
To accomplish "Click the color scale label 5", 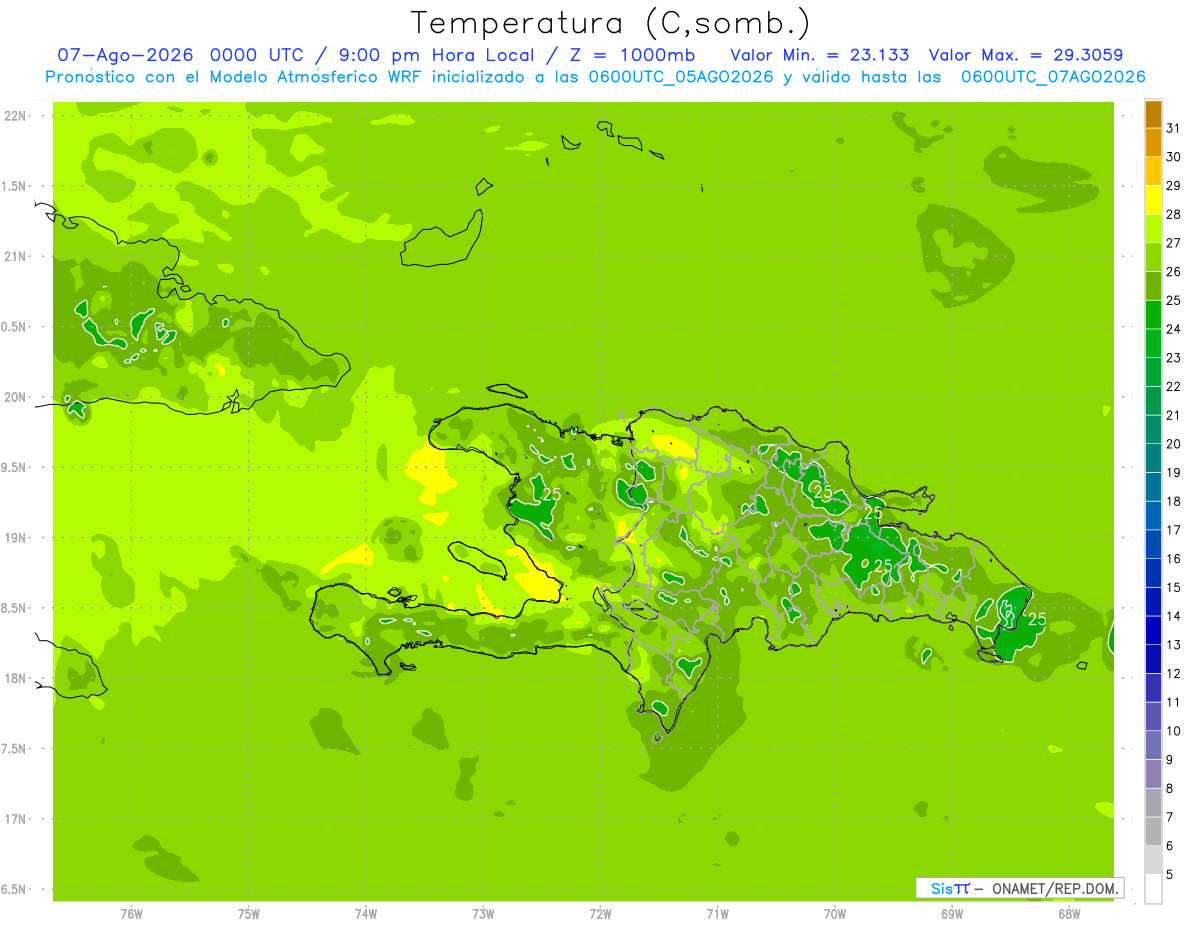I will [x=1170, y=875].
